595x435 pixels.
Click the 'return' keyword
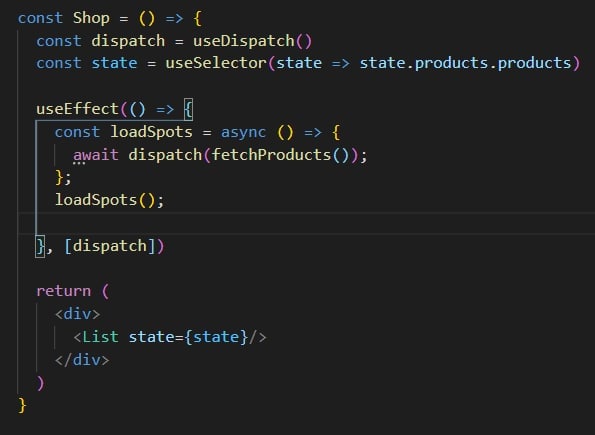click(63, 291)
